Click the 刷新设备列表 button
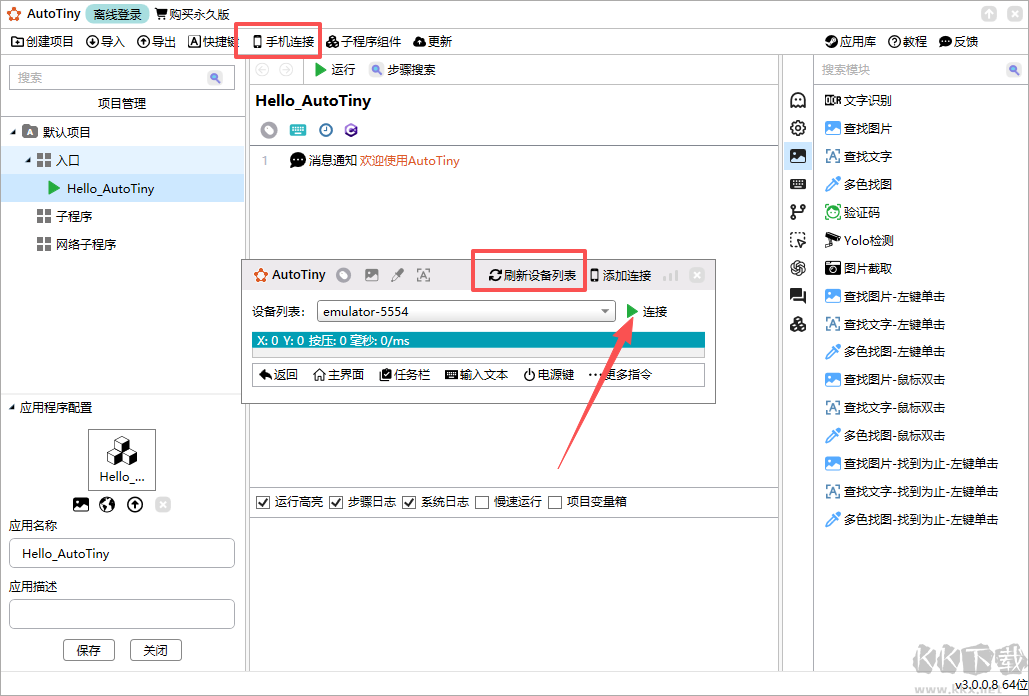This screenshot has height=696, width=1029. coord(532,275)
